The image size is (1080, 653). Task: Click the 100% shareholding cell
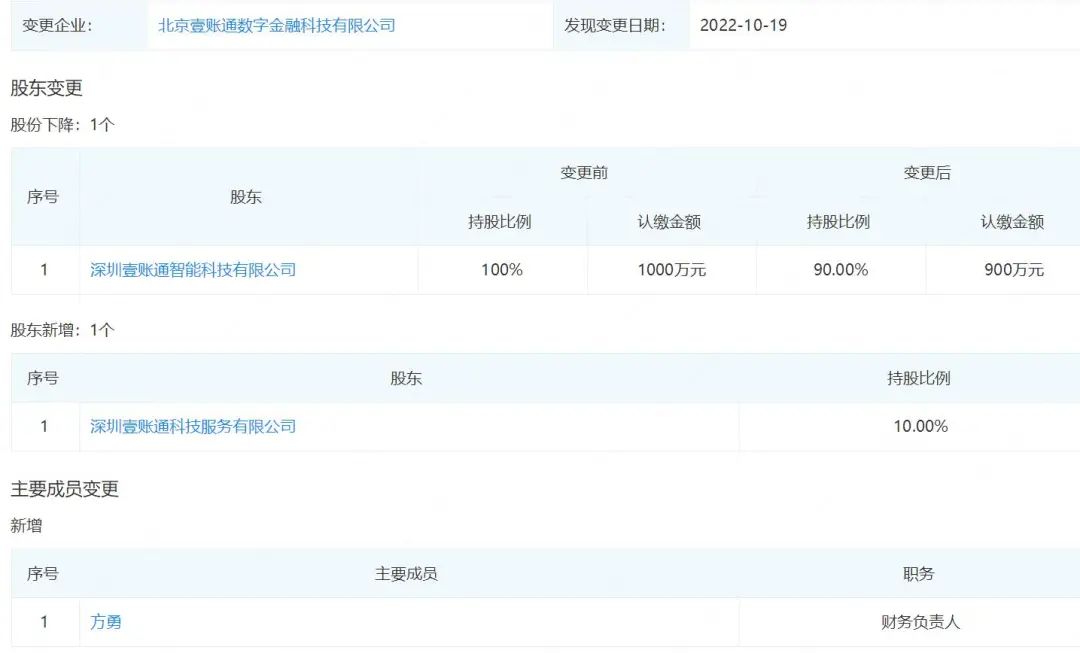click(502, 270)
